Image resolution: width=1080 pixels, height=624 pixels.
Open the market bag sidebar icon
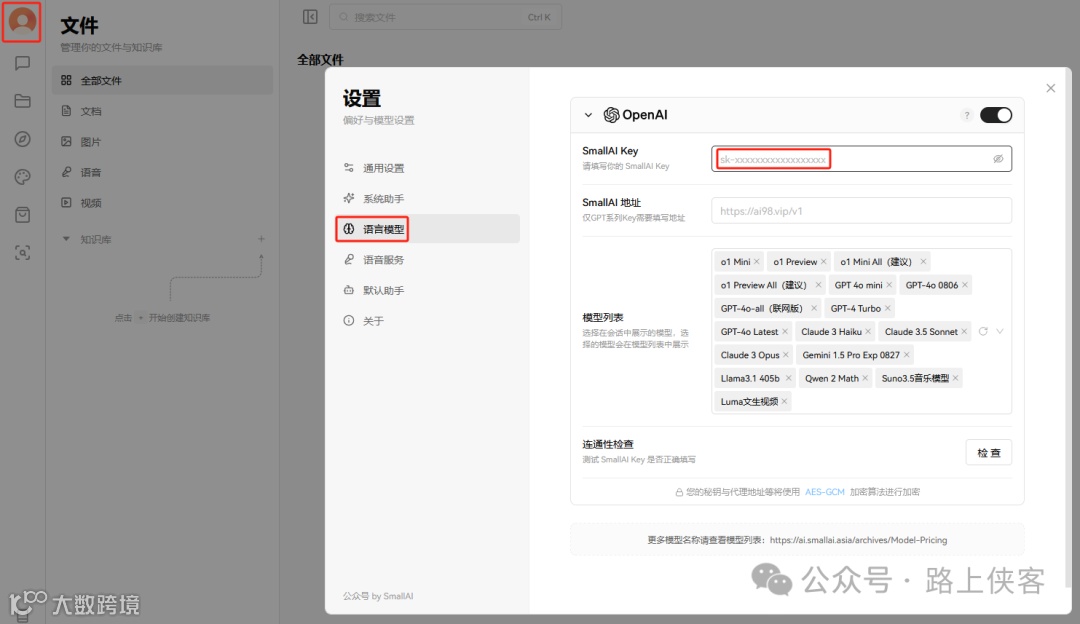click(22, 215)
